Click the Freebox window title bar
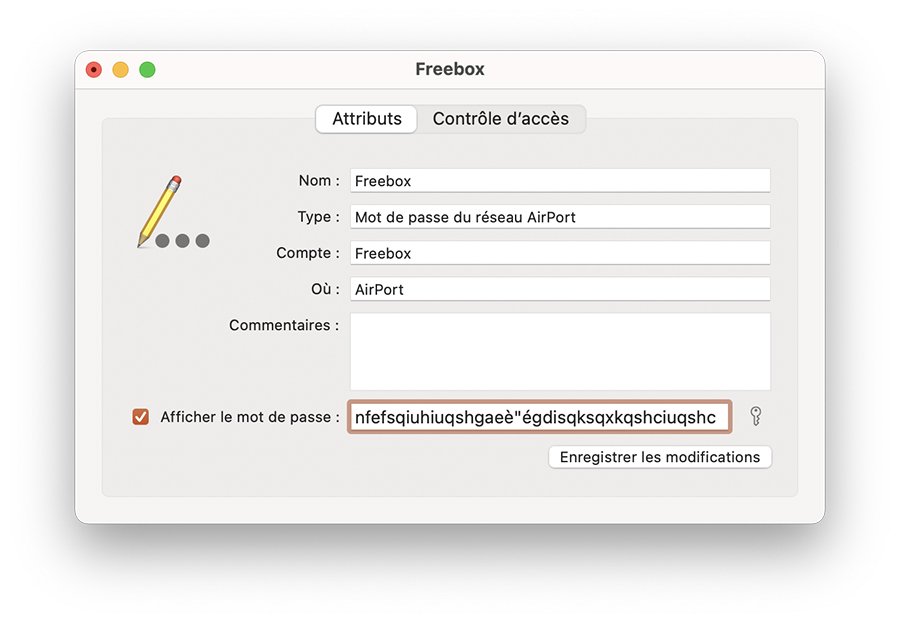Screen dimensions: 900x623 449,69
